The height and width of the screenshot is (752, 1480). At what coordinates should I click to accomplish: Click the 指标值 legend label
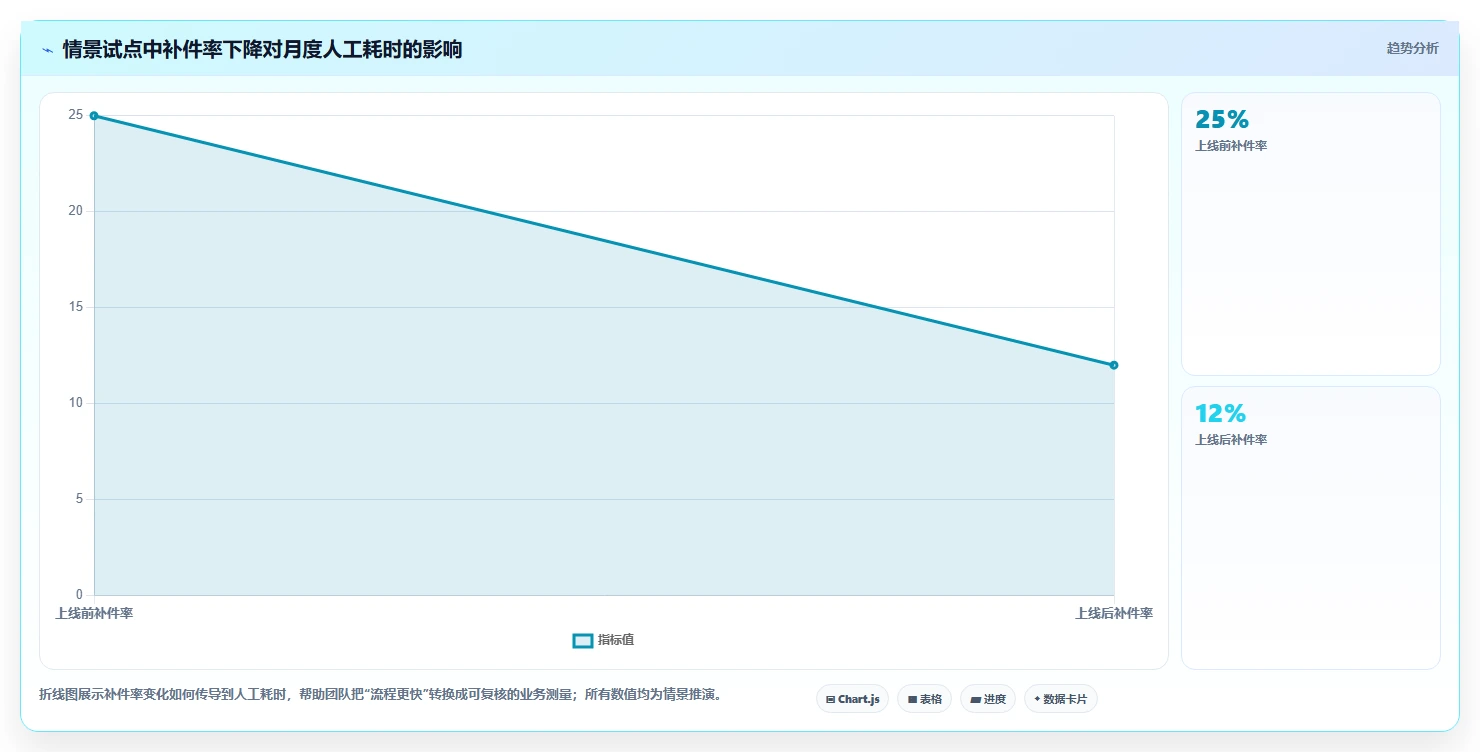click(616, 640)
